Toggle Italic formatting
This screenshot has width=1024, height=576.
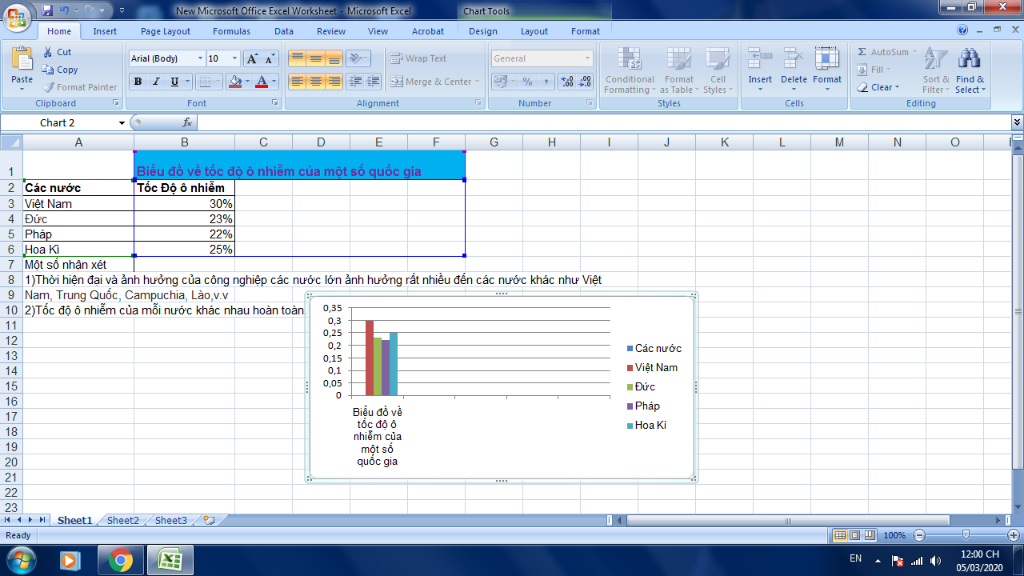click(x=157, y=82)
